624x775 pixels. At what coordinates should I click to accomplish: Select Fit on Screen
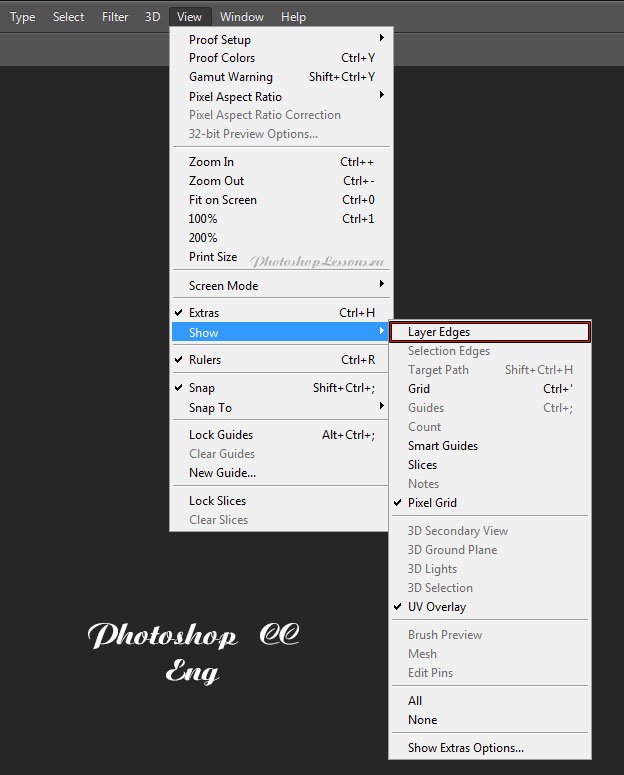(281, 200)
